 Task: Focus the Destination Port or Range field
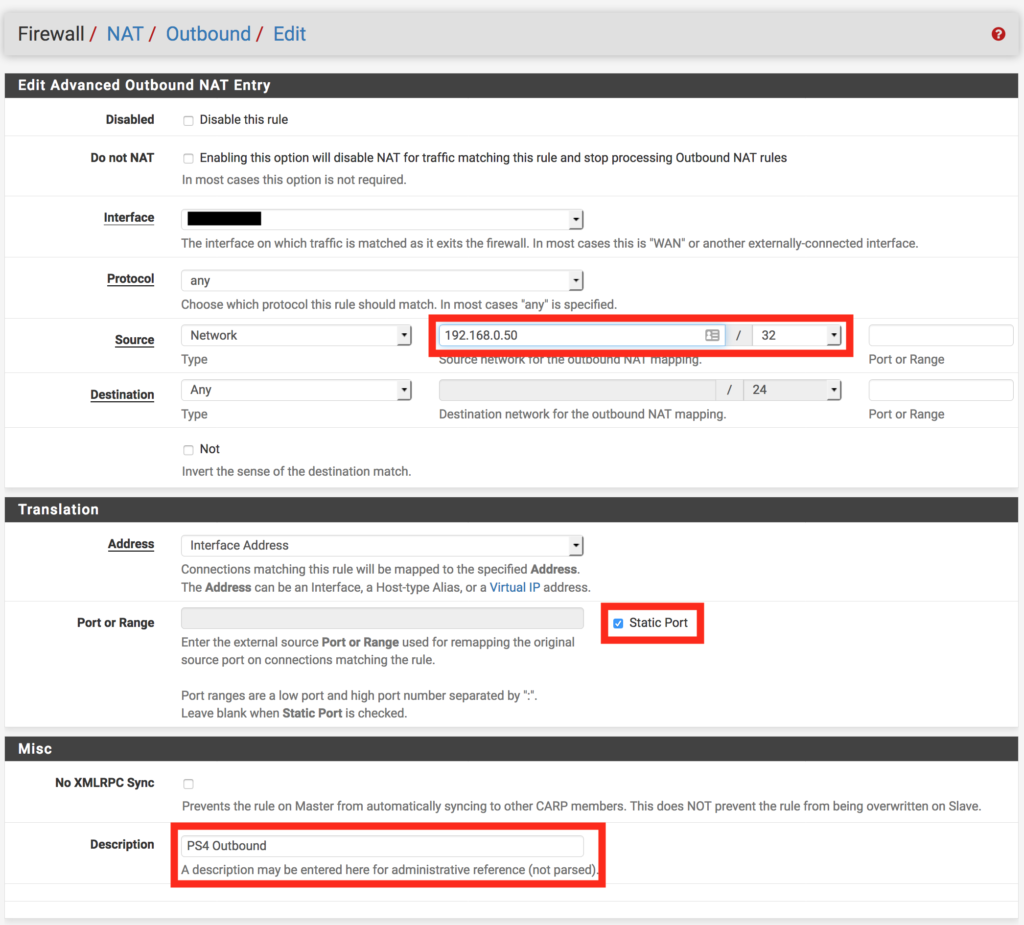pos(940,390)
